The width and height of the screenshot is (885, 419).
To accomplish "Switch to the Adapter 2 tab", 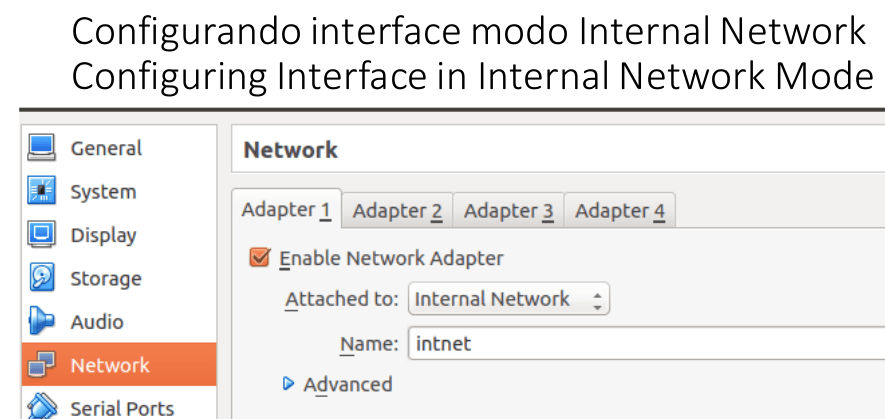I will (397, 211).
